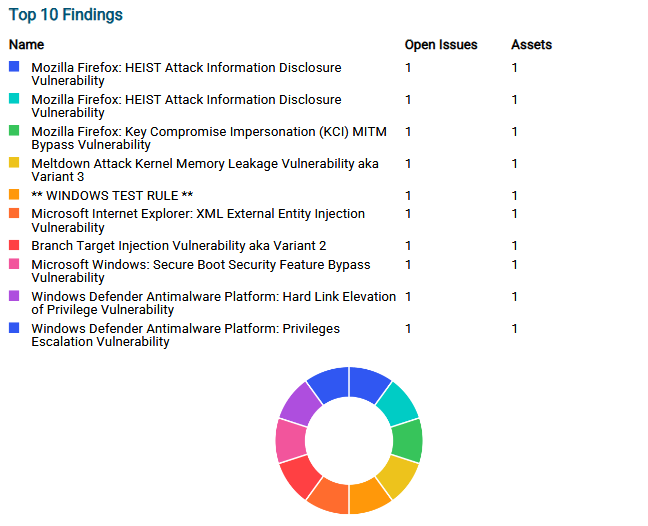Viewport: 648px width, 526px height.
Task: Click teal swatch beside HEIST Attack finding
Action: (x=14, y=99)
